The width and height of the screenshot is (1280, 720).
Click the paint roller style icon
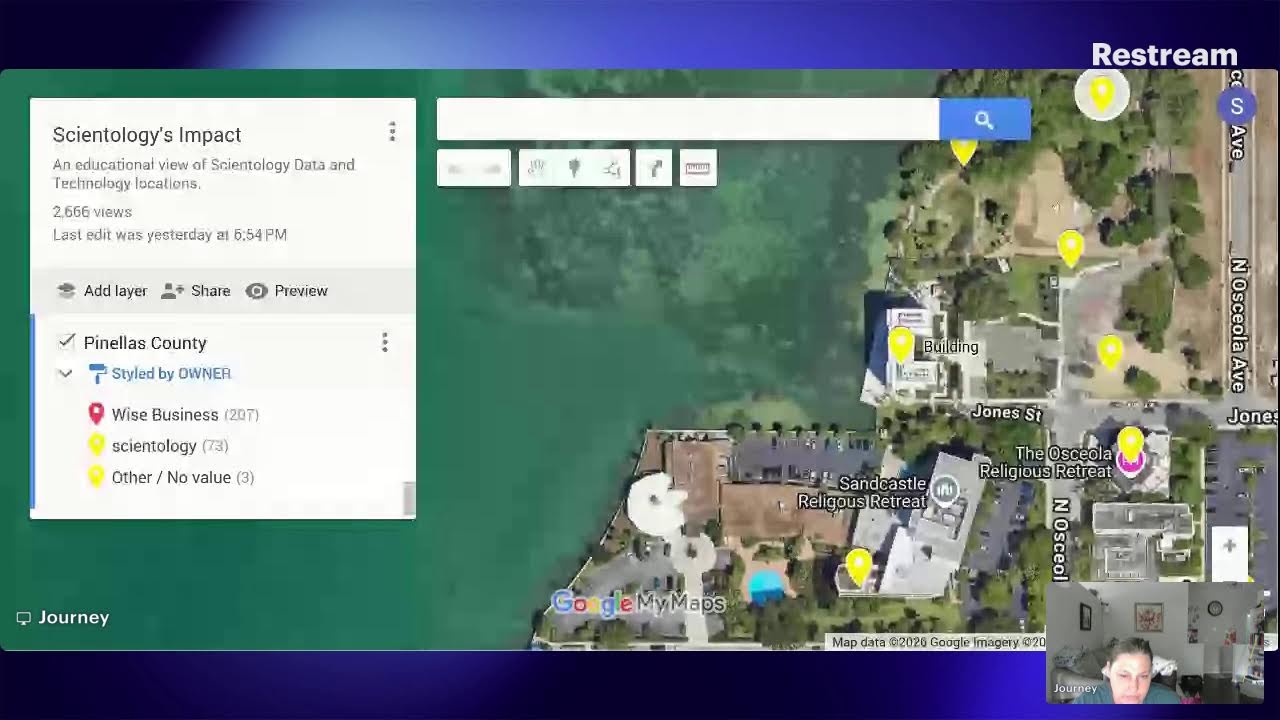97,374
